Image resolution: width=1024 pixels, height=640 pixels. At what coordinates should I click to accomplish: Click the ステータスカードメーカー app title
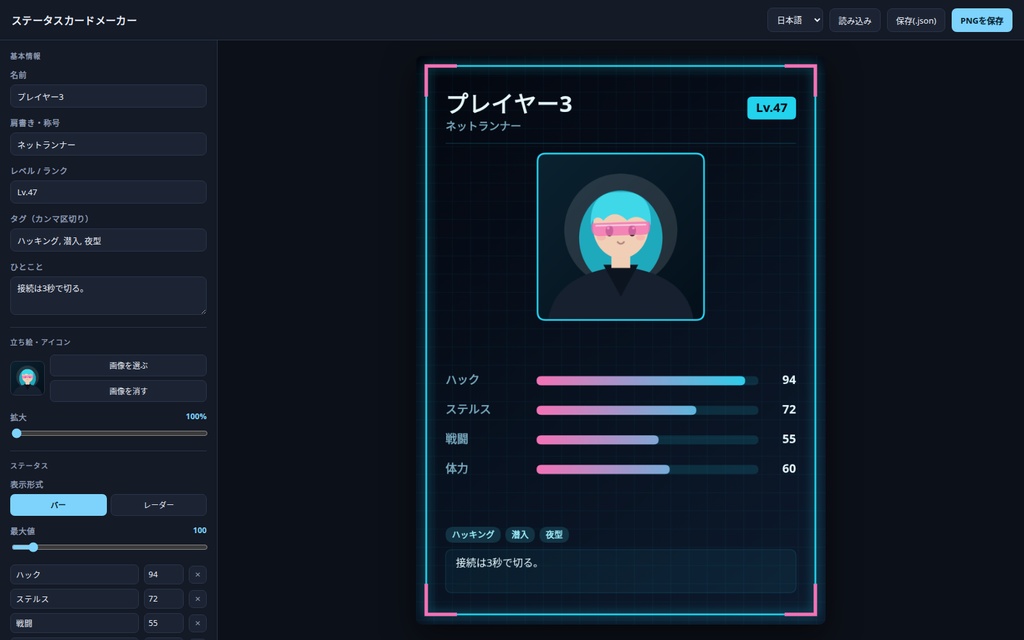click(x=74, y=20)
